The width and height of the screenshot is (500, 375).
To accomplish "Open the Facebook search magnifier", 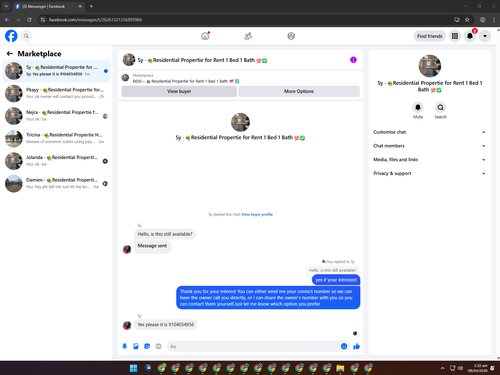I will click(x=26, y=36).
